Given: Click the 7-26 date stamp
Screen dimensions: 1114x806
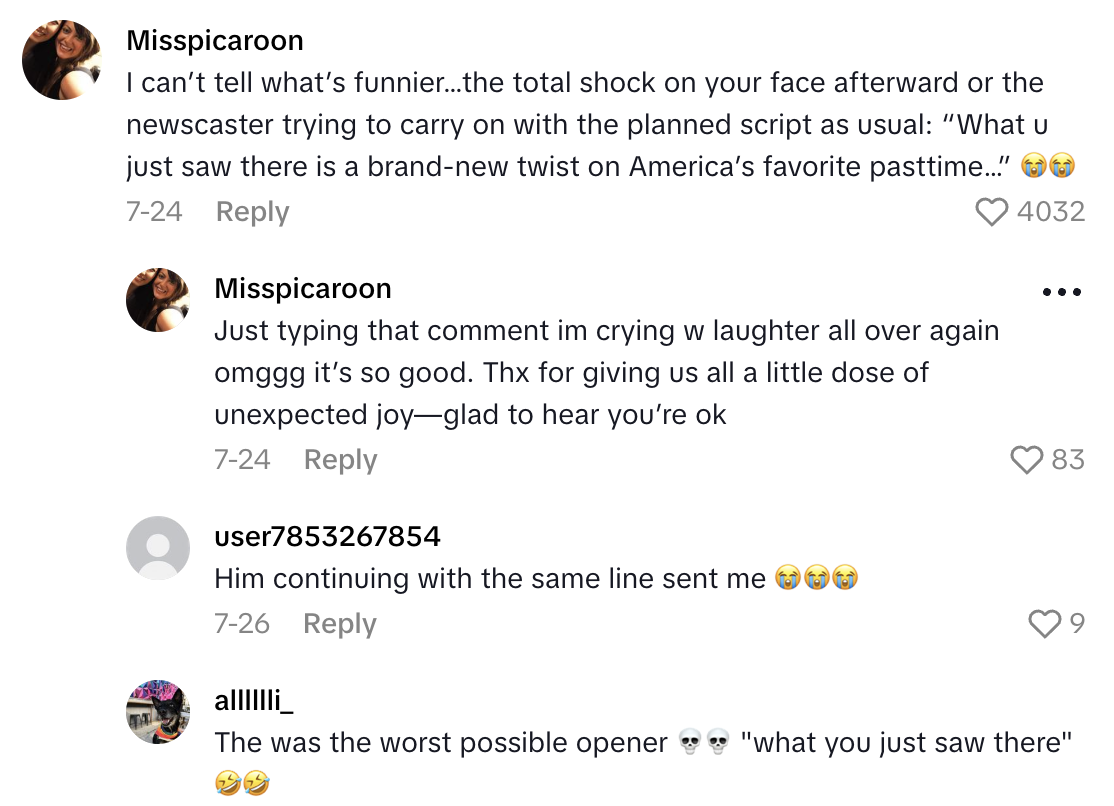Looking at the screenshot, I should coord(242,624).
